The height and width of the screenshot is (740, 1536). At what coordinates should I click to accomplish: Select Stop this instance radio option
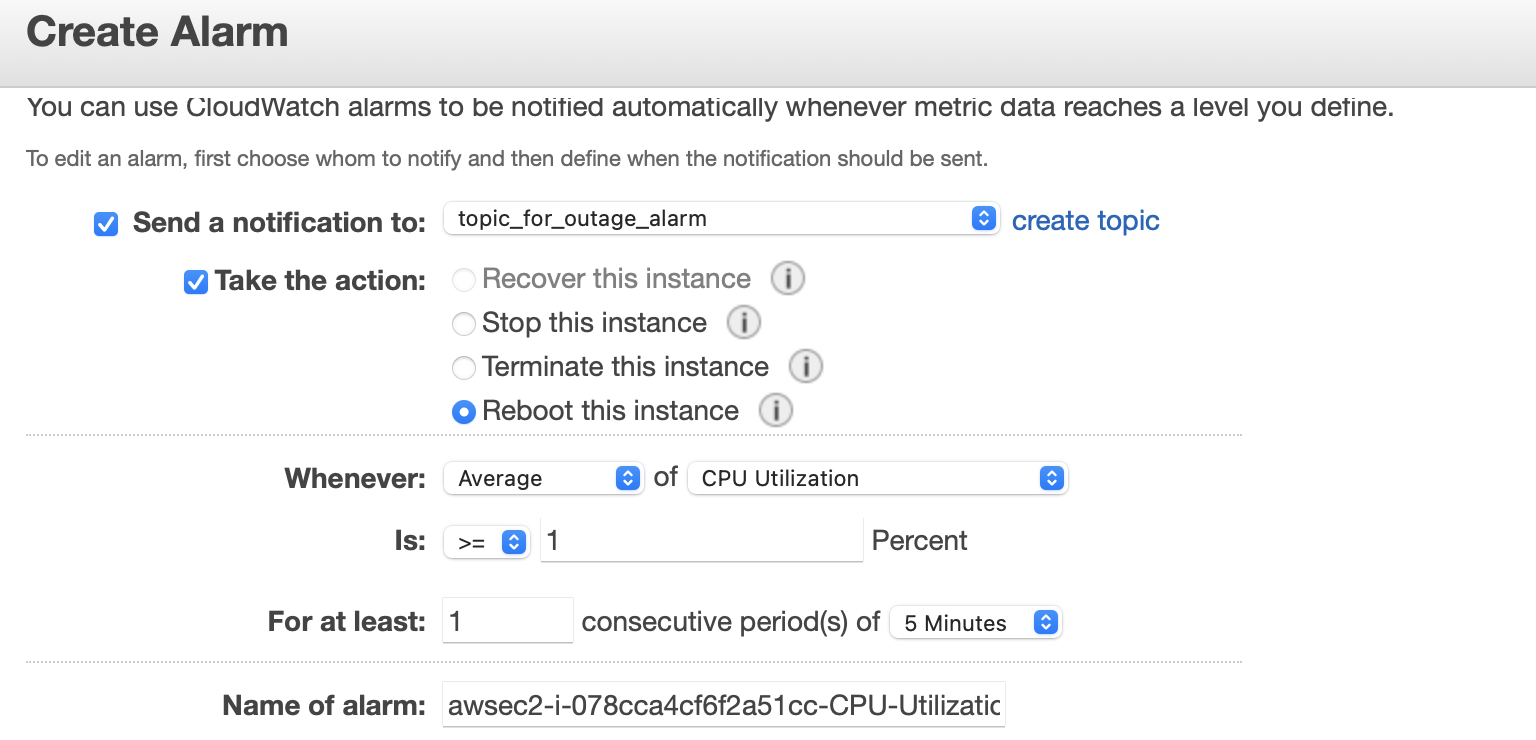tap(463, 324)
